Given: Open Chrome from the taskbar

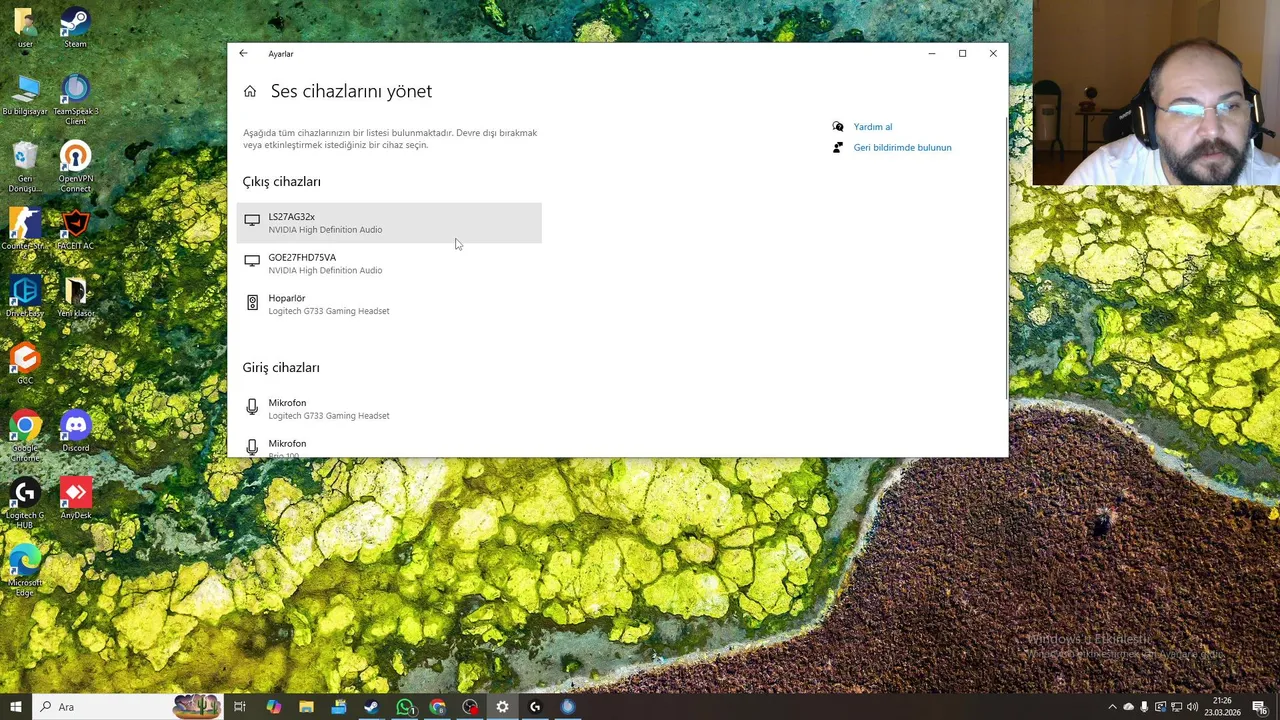Looking at the screenshot, I should point(437,707).
